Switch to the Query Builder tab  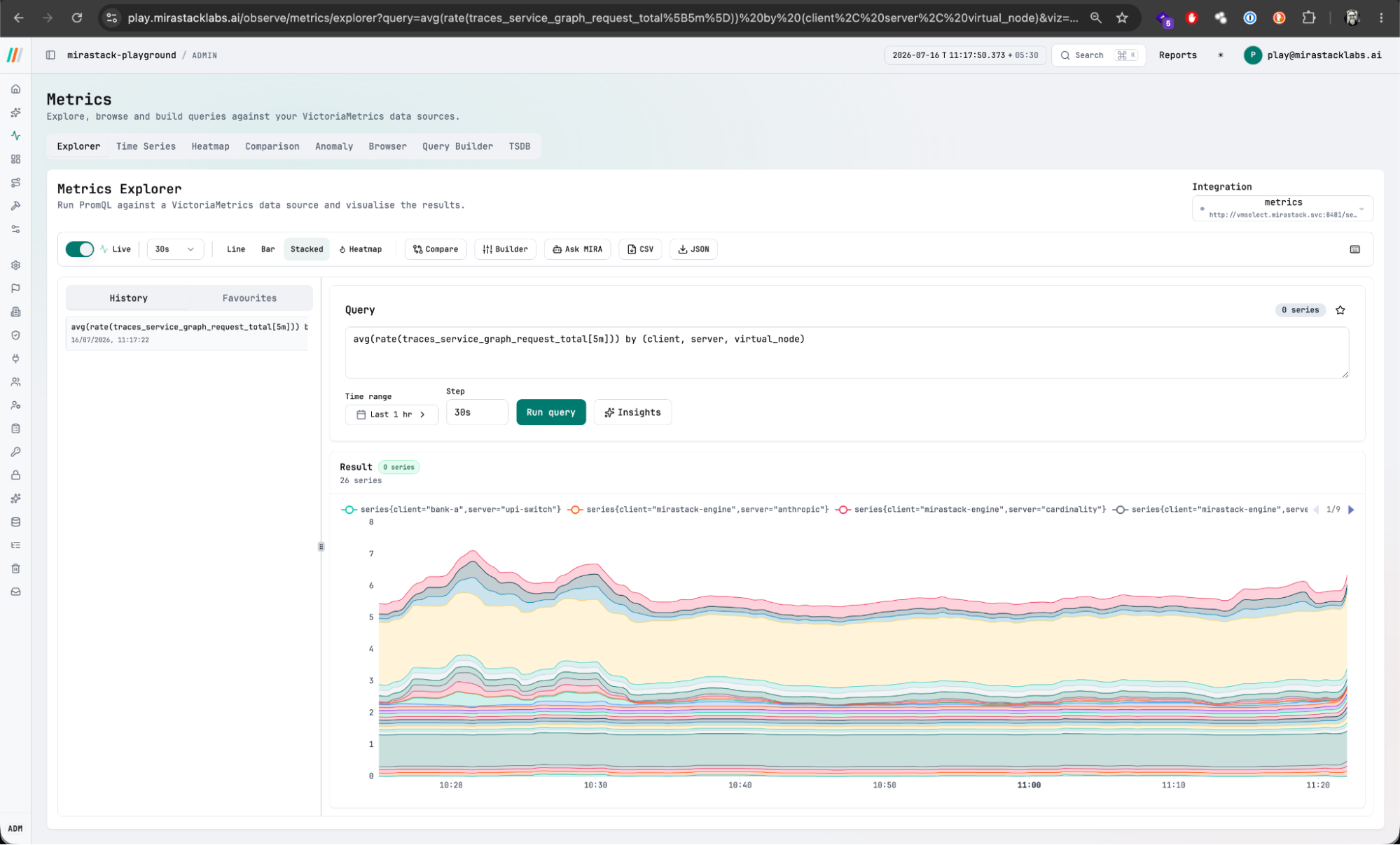(457, 146)
